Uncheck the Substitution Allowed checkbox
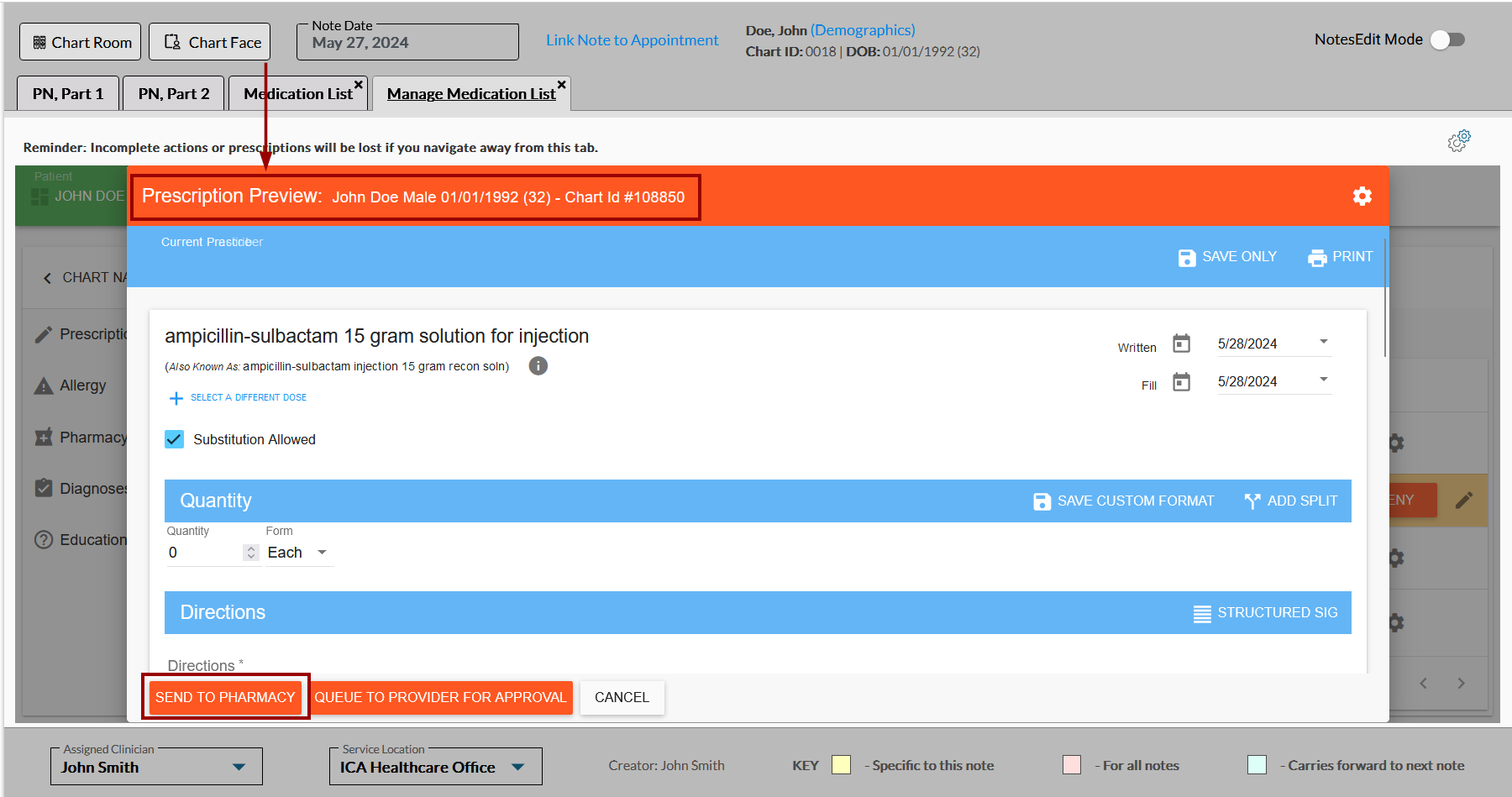The width and height of the screenshot is (1512, 797). [175, 439]
